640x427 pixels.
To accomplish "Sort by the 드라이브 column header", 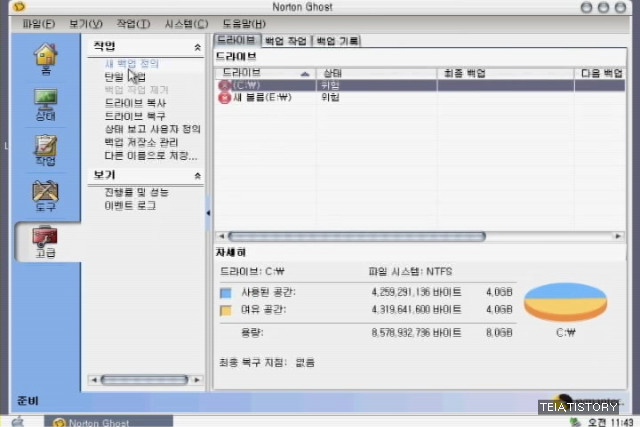I will 265,73.
